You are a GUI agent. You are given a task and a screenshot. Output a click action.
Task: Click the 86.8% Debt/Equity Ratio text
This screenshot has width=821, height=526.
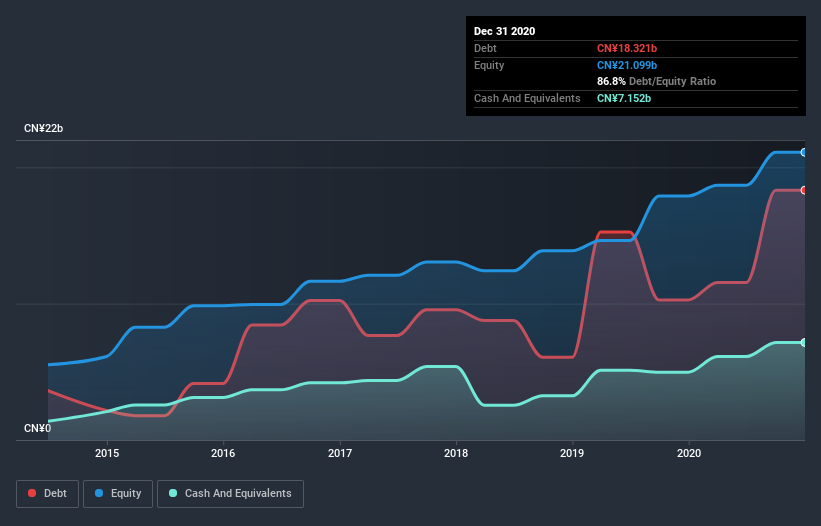pyautogui.click(x=656, y=81)
